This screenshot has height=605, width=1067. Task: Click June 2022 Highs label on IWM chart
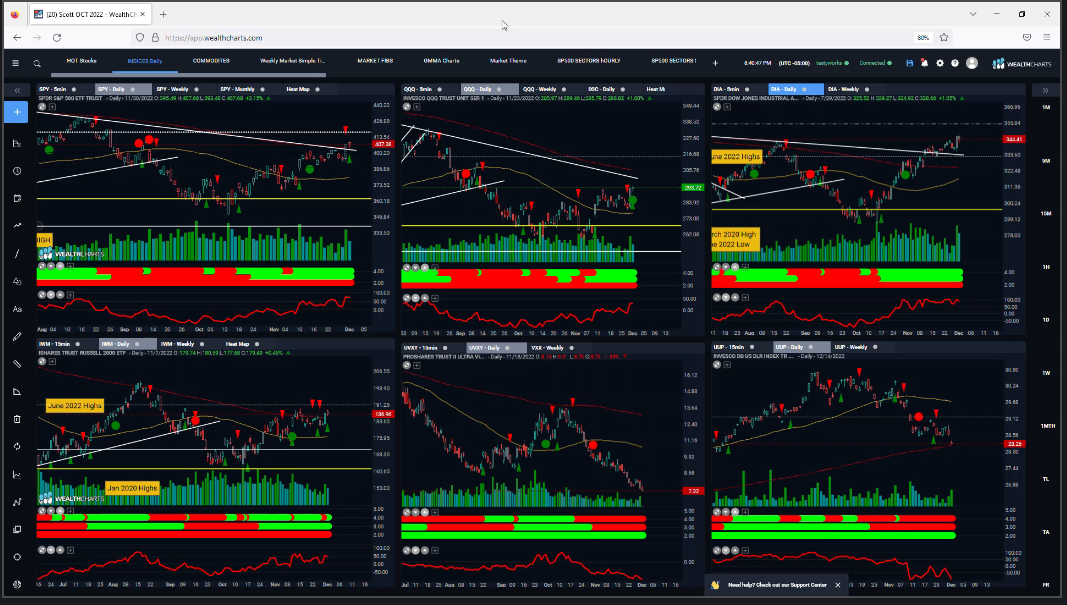[75, 406]
